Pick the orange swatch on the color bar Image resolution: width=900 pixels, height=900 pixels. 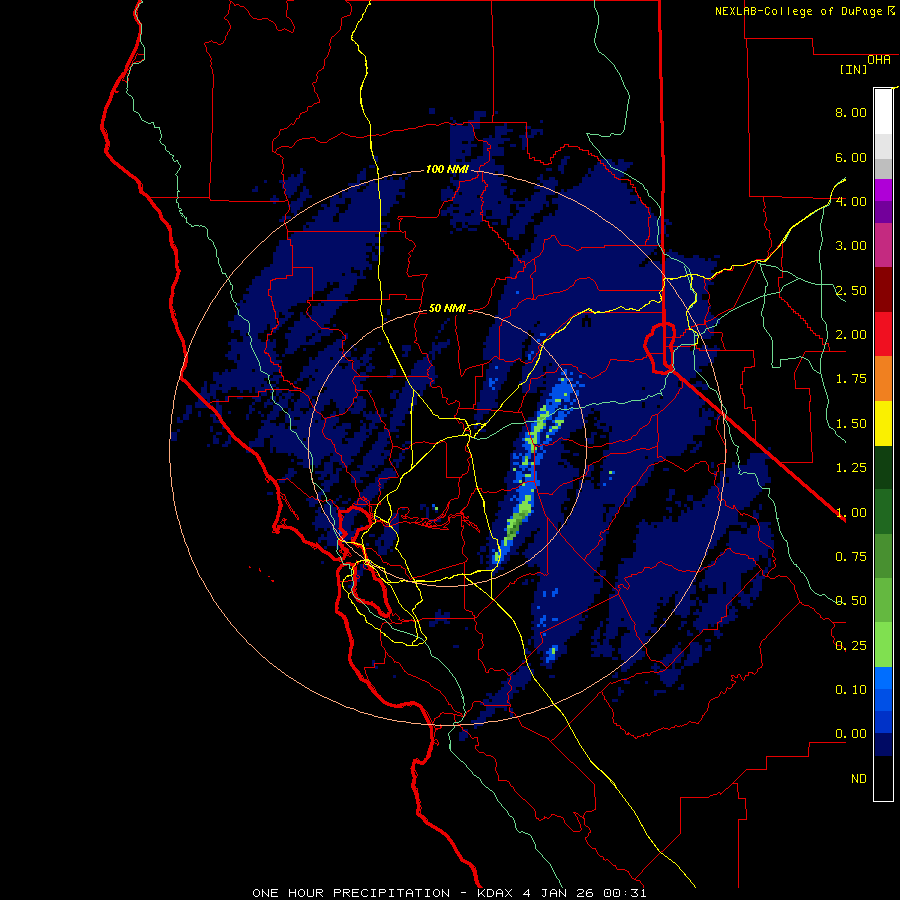click(x=883, y=379)
